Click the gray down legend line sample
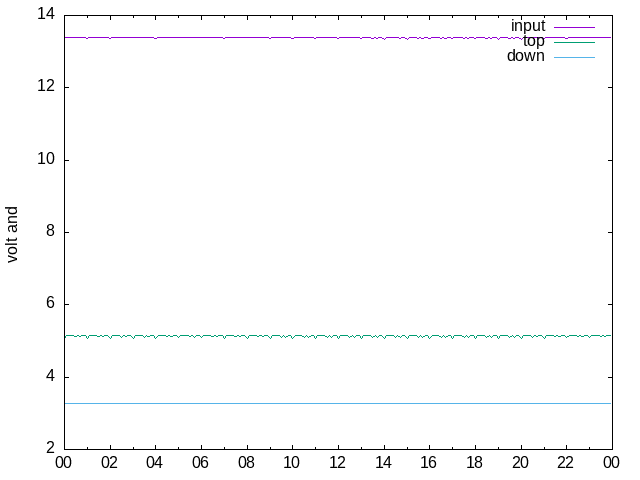This screenshot has height=480, width=640. click(574, 57)
